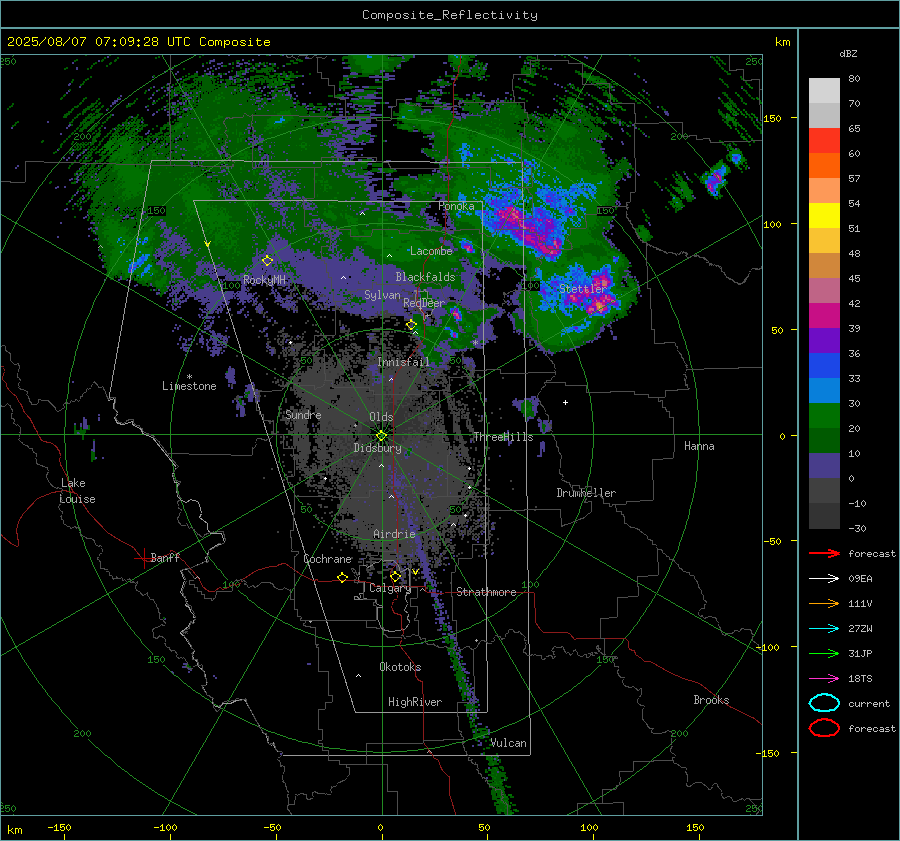Click the Stettler city label
900x841 pixels.
[x=583, y=289]
